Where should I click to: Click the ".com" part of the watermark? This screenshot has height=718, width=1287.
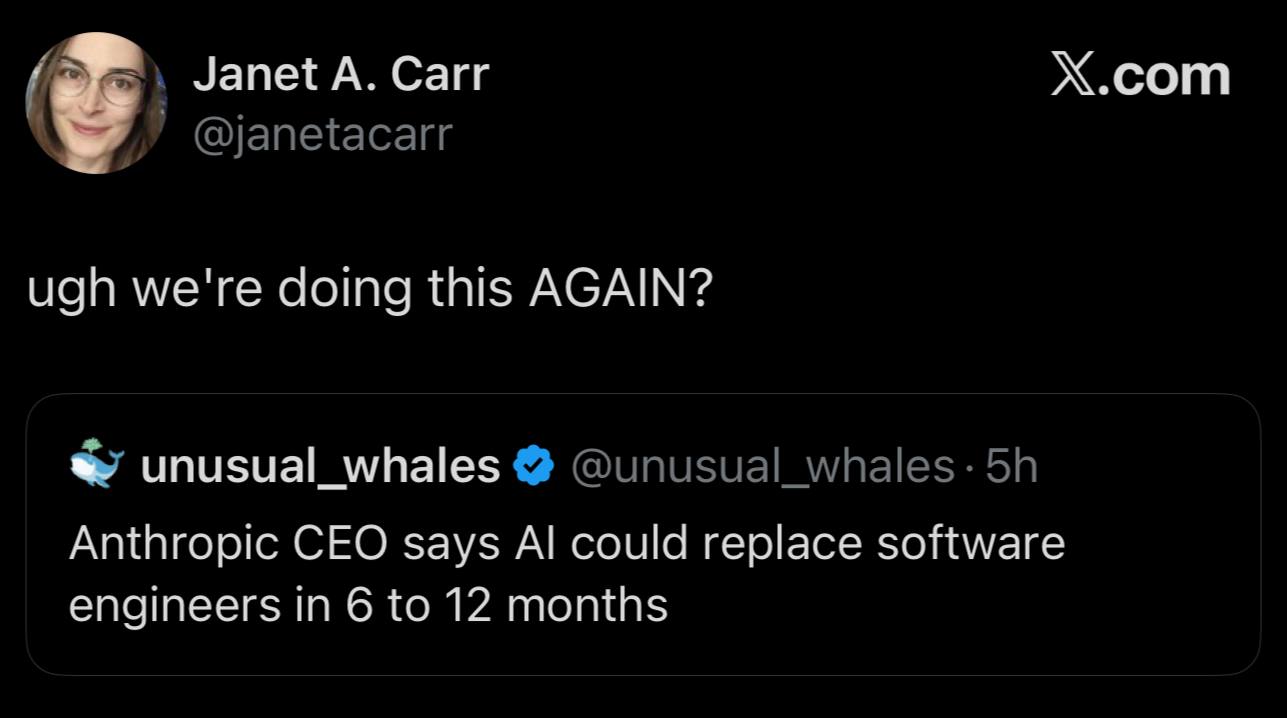tap(1163, 77)
